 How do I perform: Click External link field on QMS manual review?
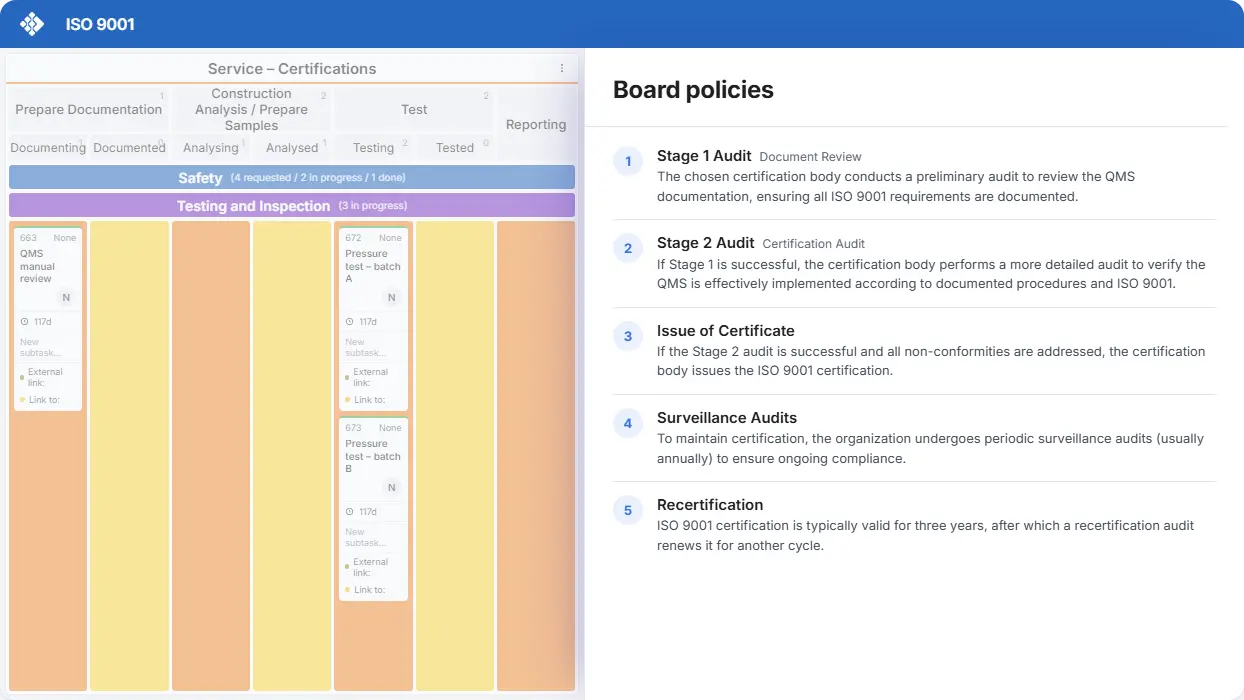45,377
